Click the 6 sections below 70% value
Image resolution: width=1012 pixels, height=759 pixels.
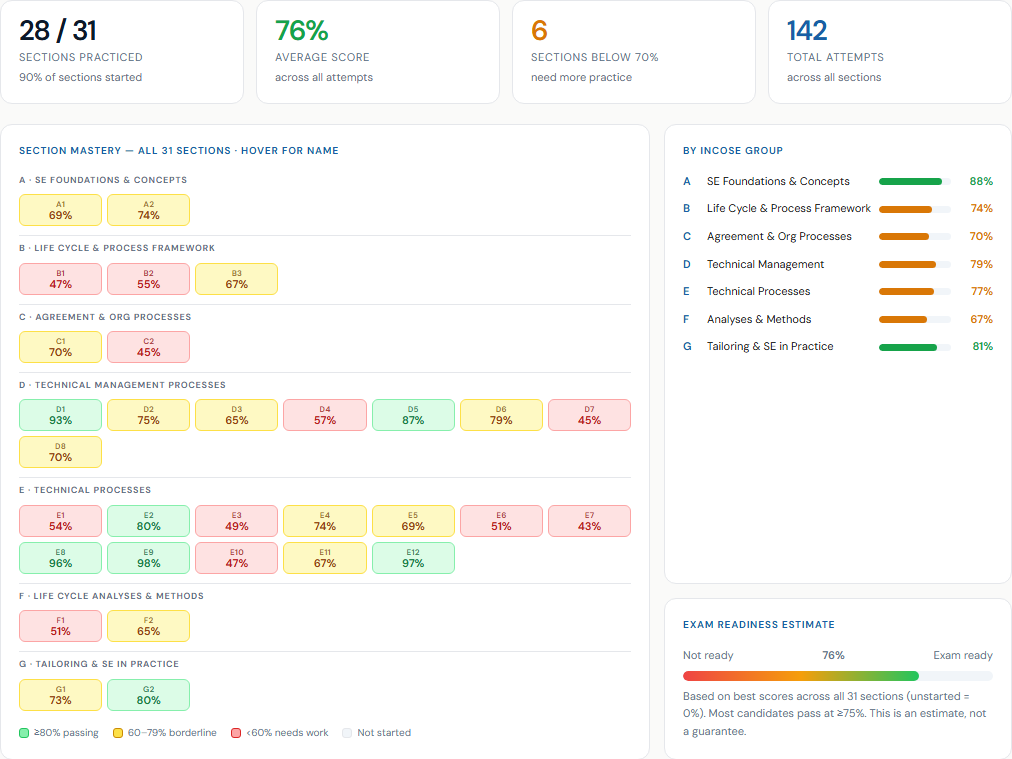[x=539, y=30]
